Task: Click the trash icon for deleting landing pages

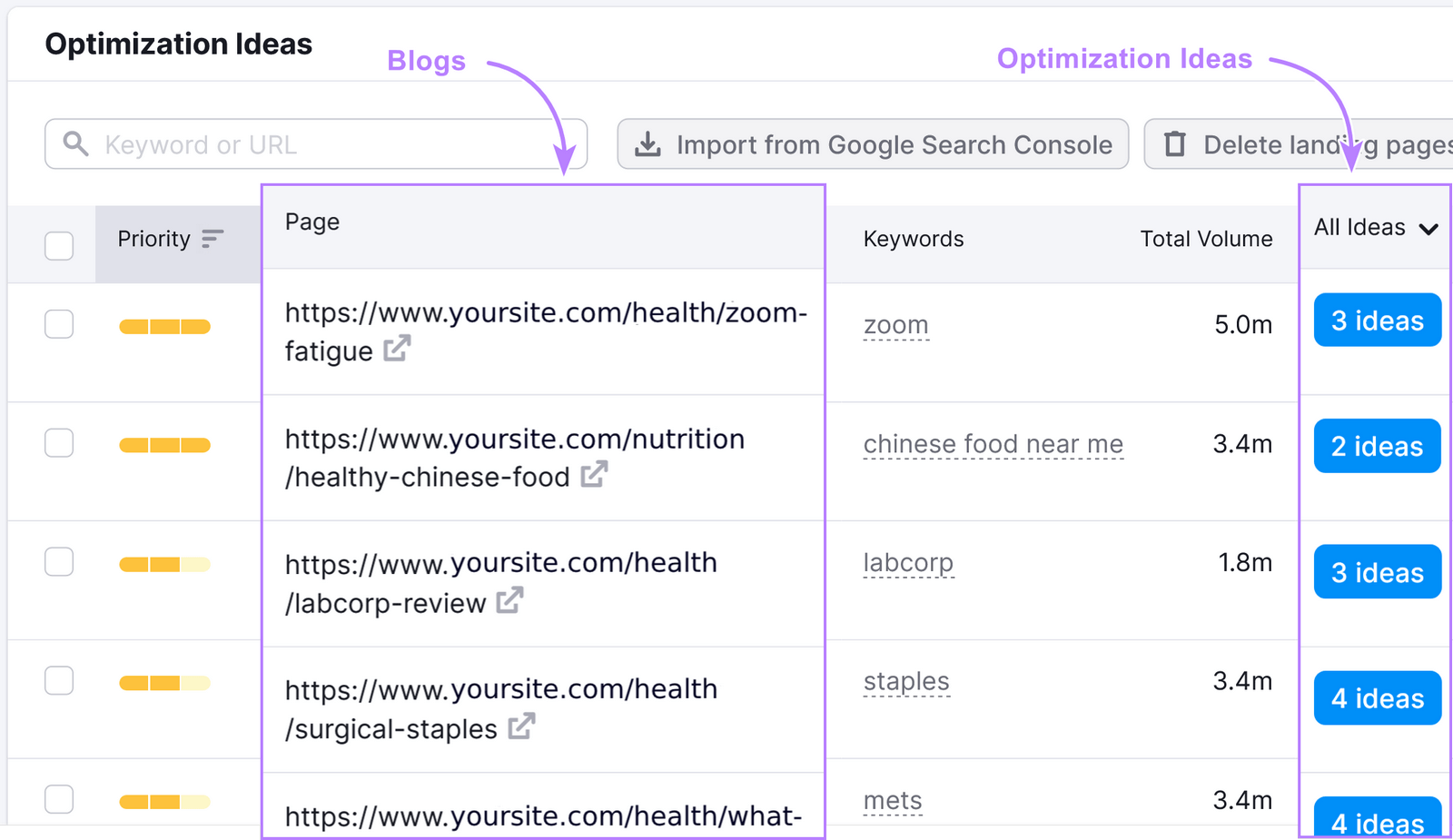Action: (1175, 143)
